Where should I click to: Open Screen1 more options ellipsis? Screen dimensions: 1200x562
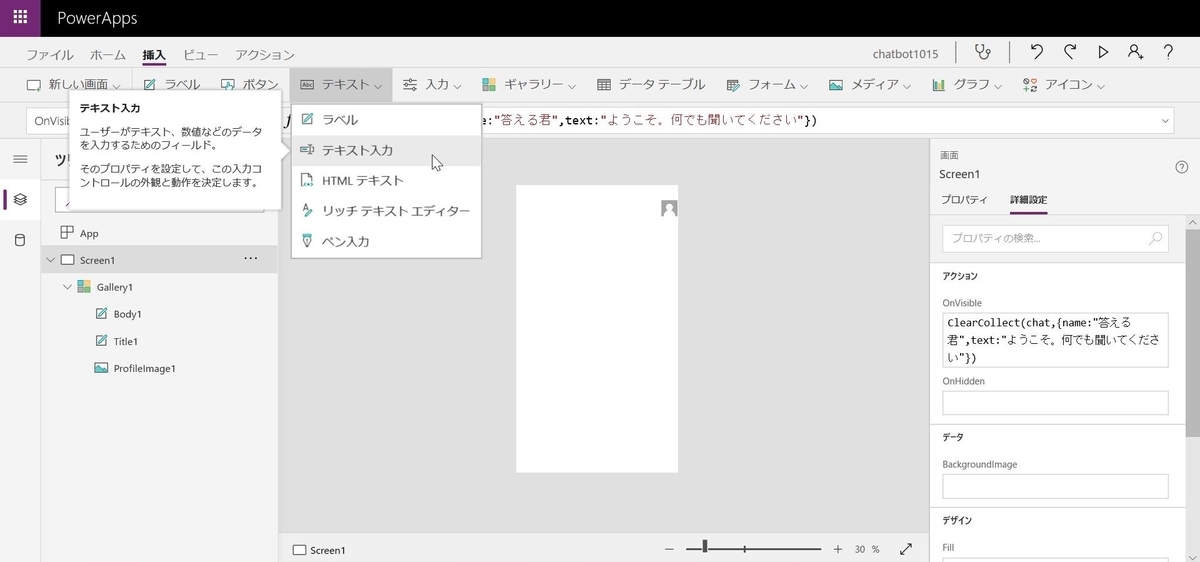pyautogui.click(x=251, y=259)
